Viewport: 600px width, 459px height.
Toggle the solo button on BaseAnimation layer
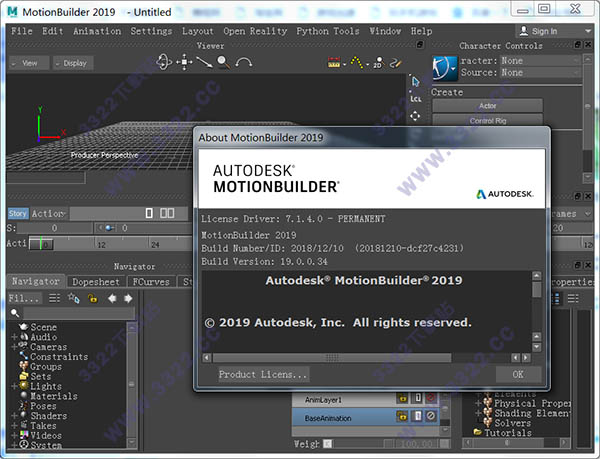click(418, 416)
